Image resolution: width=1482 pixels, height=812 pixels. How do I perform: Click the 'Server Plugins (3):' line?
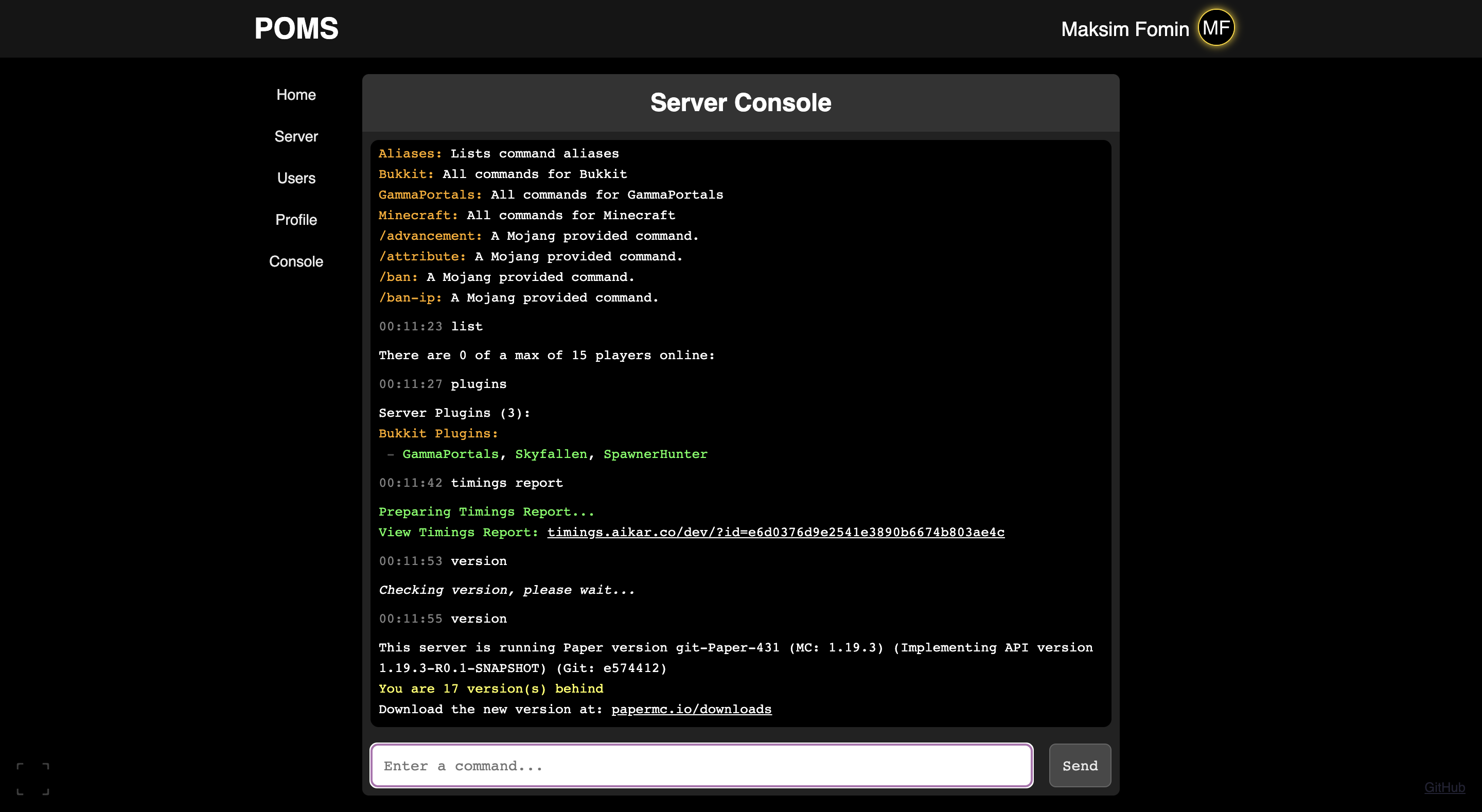pyautogui.click(x=454, y=413)
